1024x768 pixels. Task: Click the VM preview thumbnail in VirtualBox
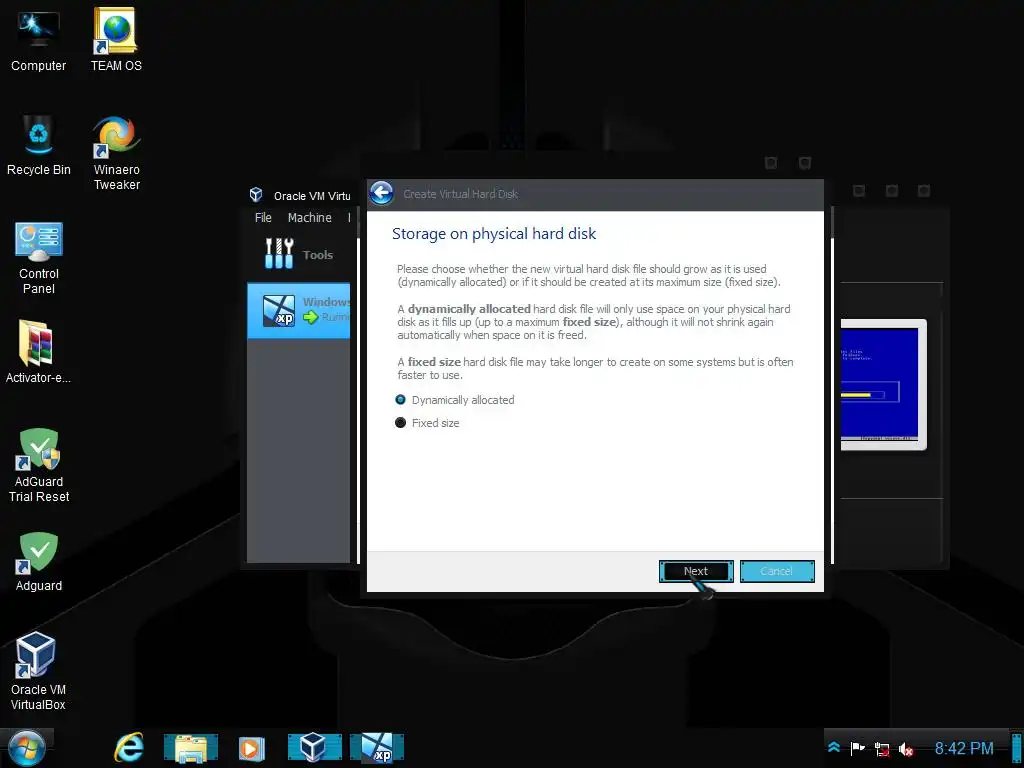pos(882,385)
